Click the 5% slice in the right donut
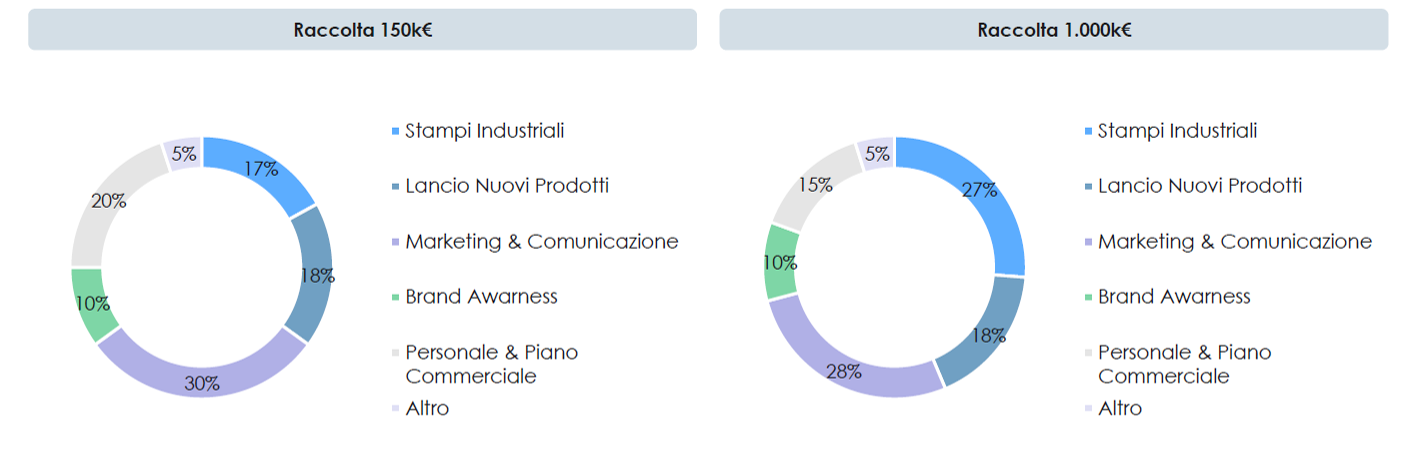This screenshot has height=459, width=1405. [877, 153]
